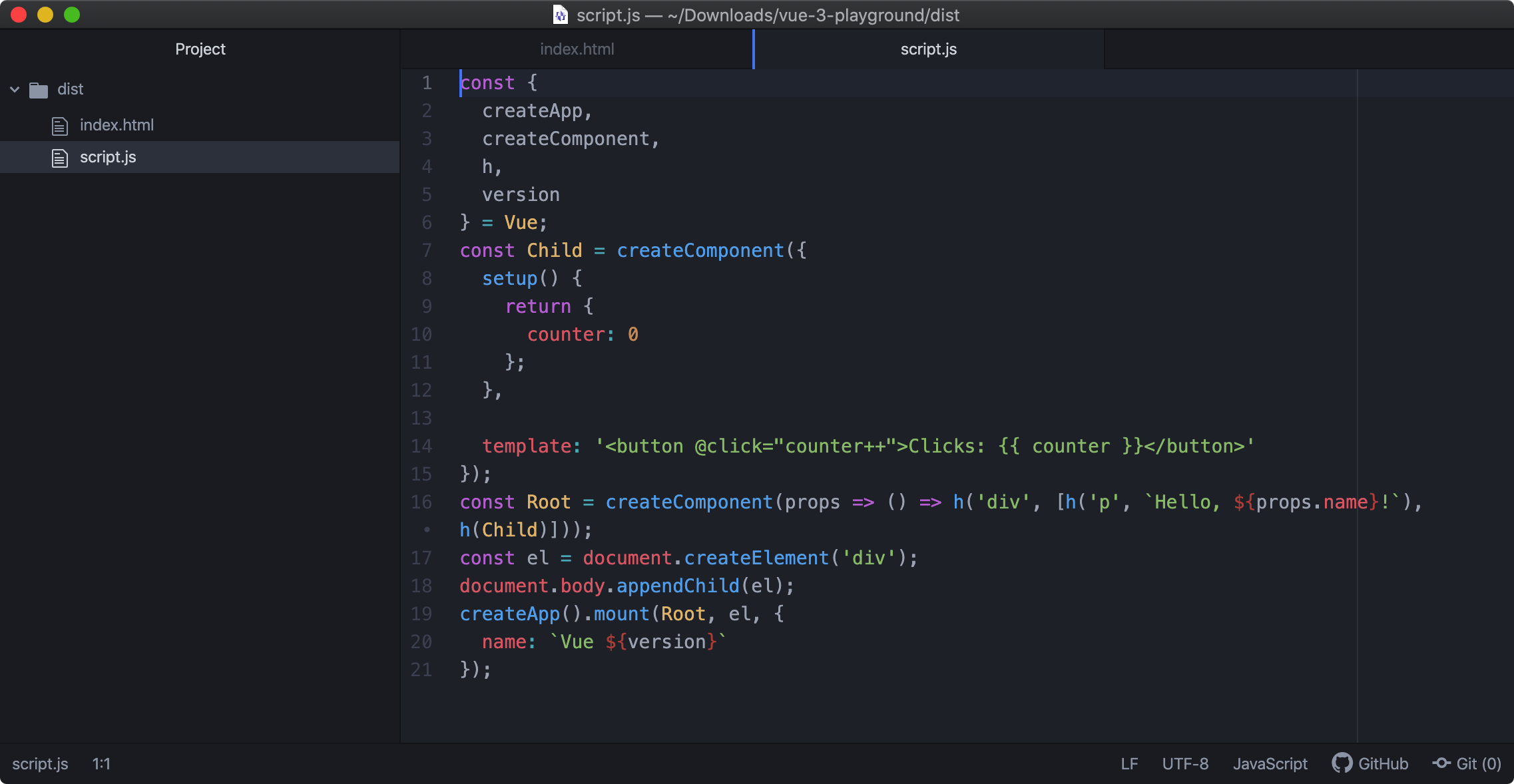Collapse the dist folder chevron
This screenshot has width=1514, height=784.
pos(15,89)
